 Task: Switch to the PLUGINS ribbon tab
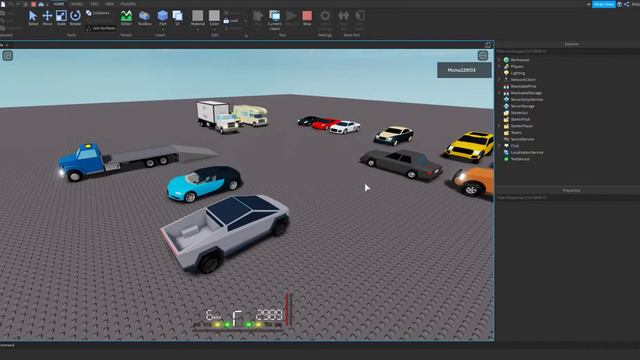(128, 4)
